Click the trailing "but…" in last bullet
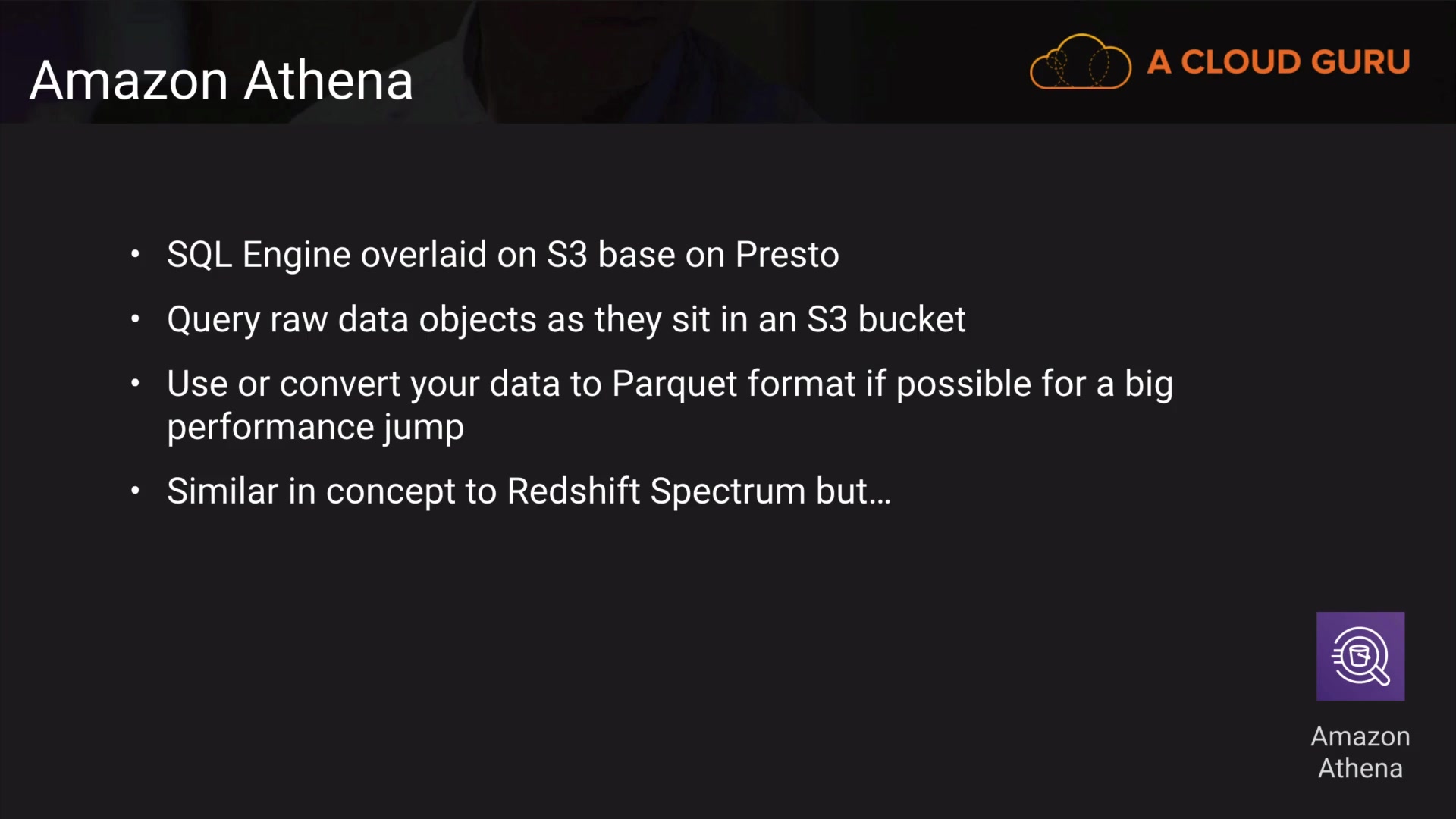Image resolution: width=1456 pixels, height=819 pixels. [x=853, y=491]
